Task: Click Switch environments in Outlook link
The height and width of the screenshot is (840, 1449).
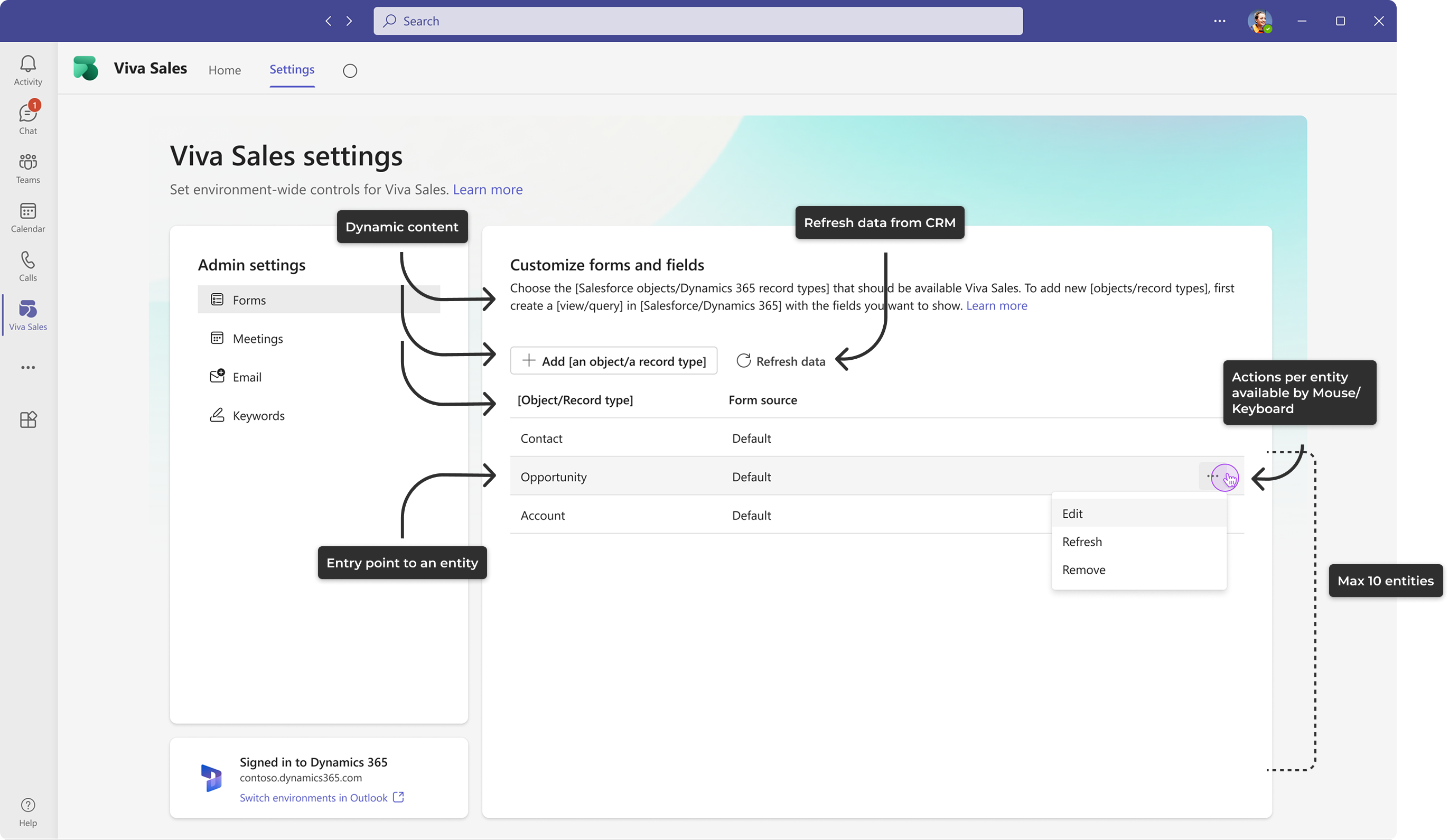Action: pos(321,797)
